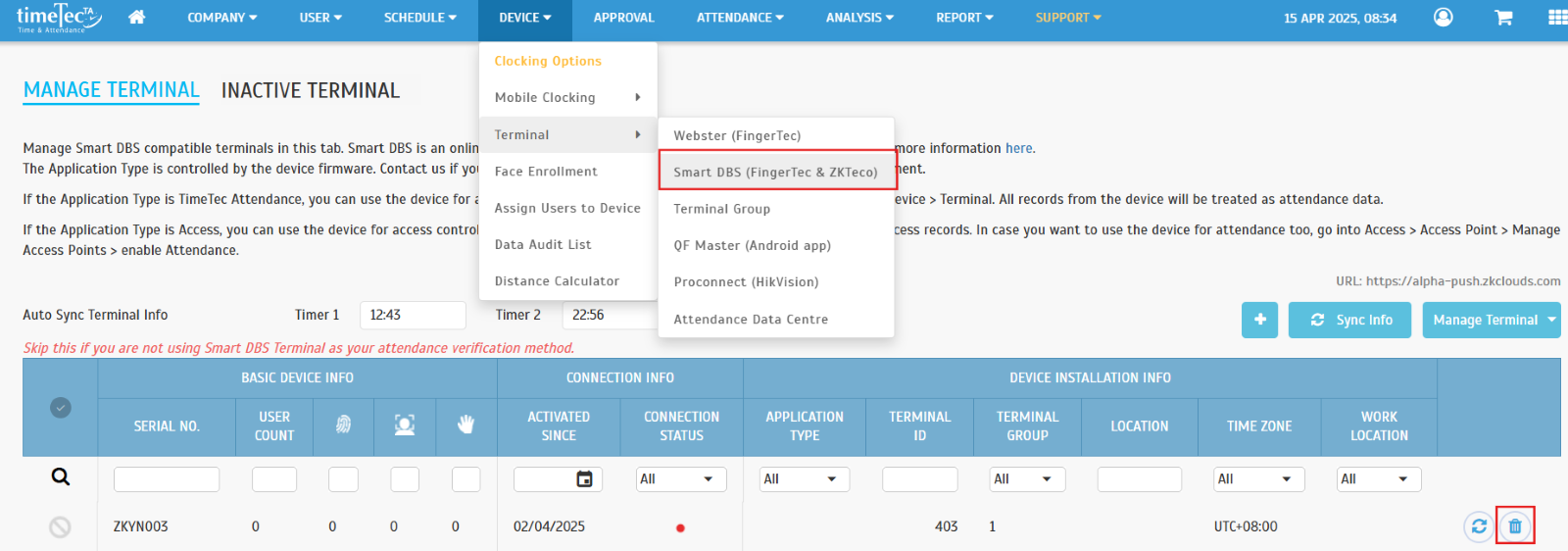
Task: Open the REPORT menu
Action: click(x=964, y=18)
